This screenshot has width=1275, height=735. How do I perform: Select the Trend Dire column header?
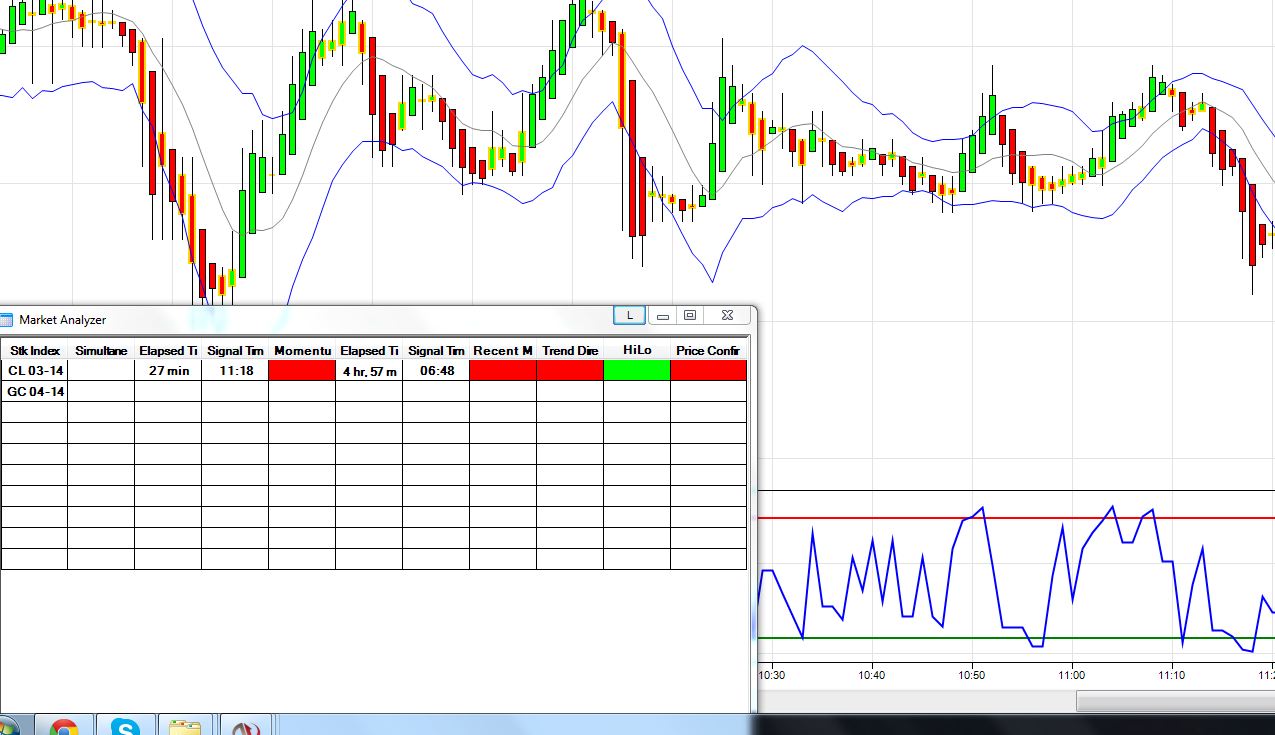click(570, 351)
